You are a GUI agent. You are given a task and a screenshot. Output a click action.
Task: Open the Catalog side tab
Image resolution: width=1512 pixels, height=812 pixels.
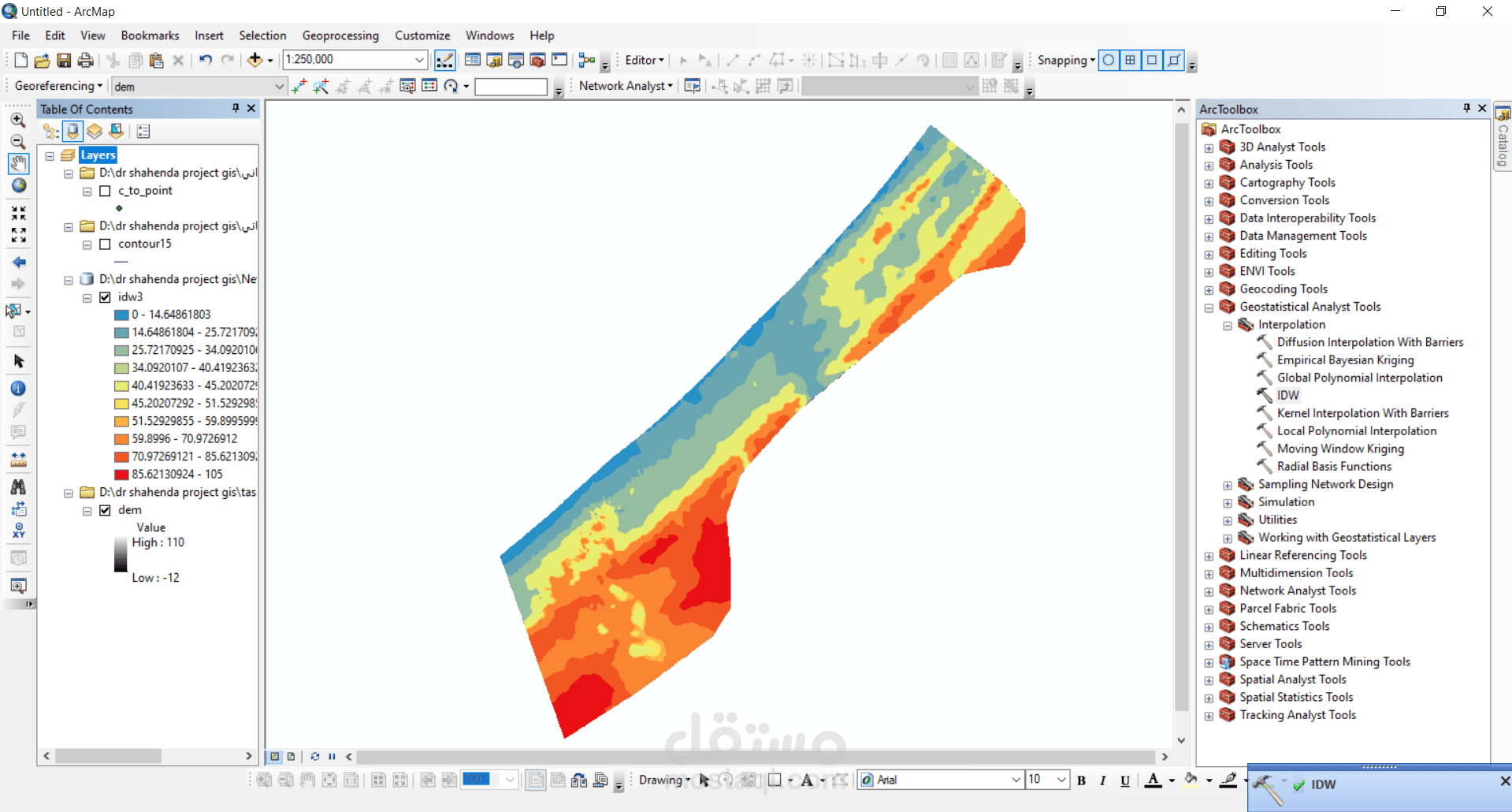point(1503,136)
